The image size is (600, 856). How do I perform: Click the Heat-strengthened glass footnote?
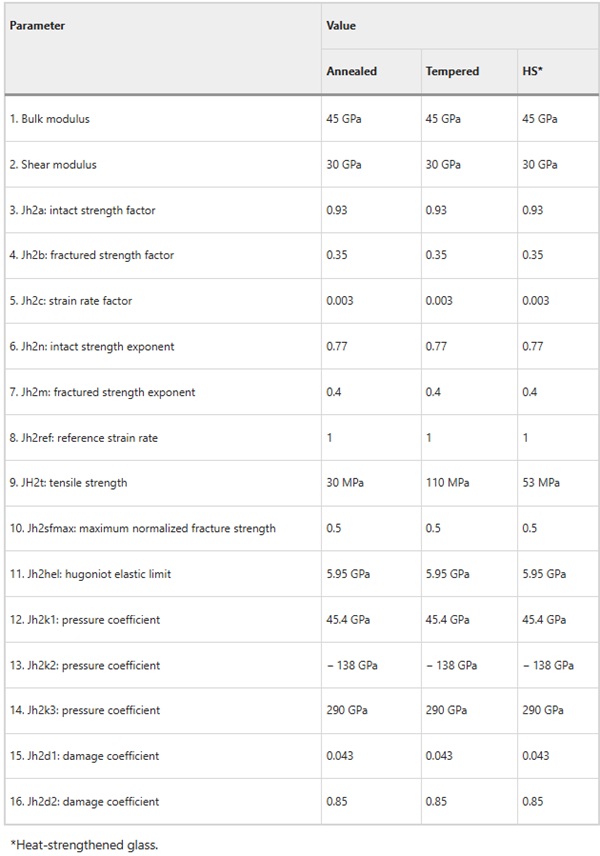[84, 845]
